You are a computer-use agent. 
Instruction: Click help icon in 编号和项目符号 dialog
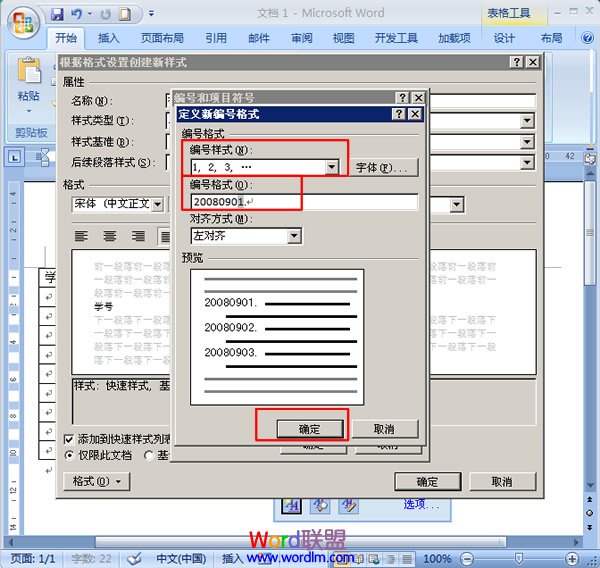pos(403,98)
